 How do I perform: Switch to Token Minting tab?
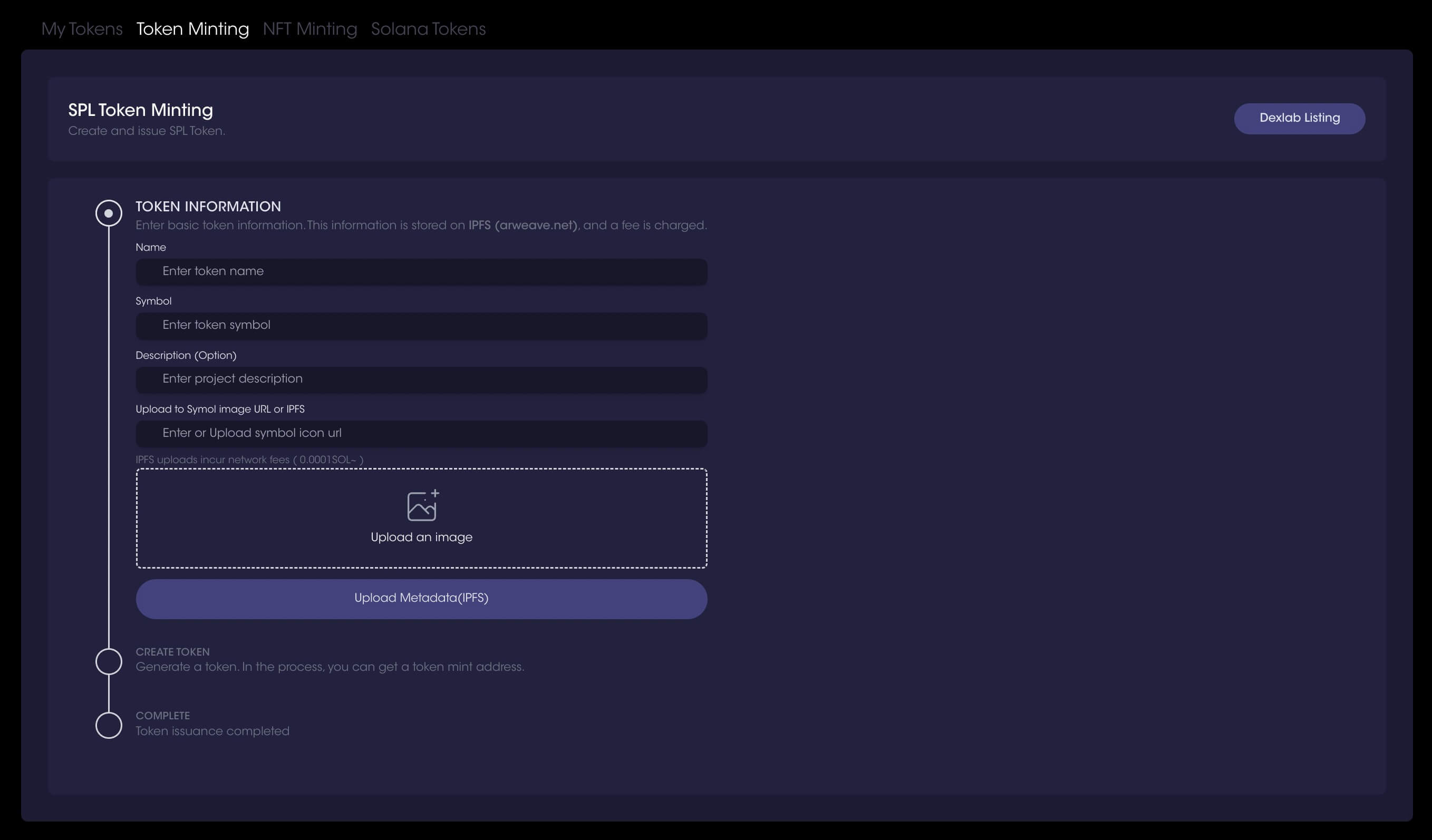click(x=192, y=30)
